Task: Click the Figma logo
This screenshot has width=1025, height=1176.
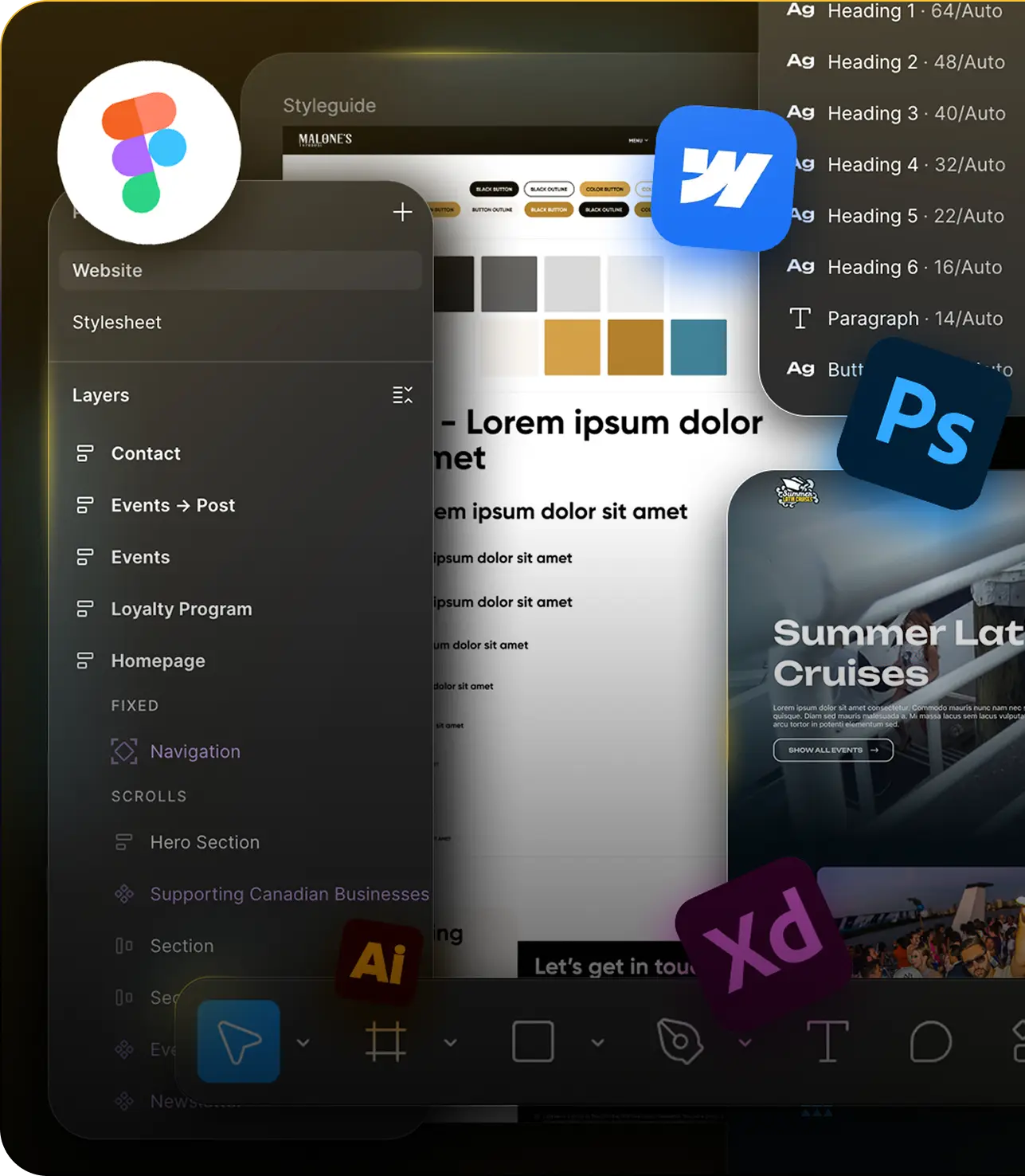Action: 147,151
